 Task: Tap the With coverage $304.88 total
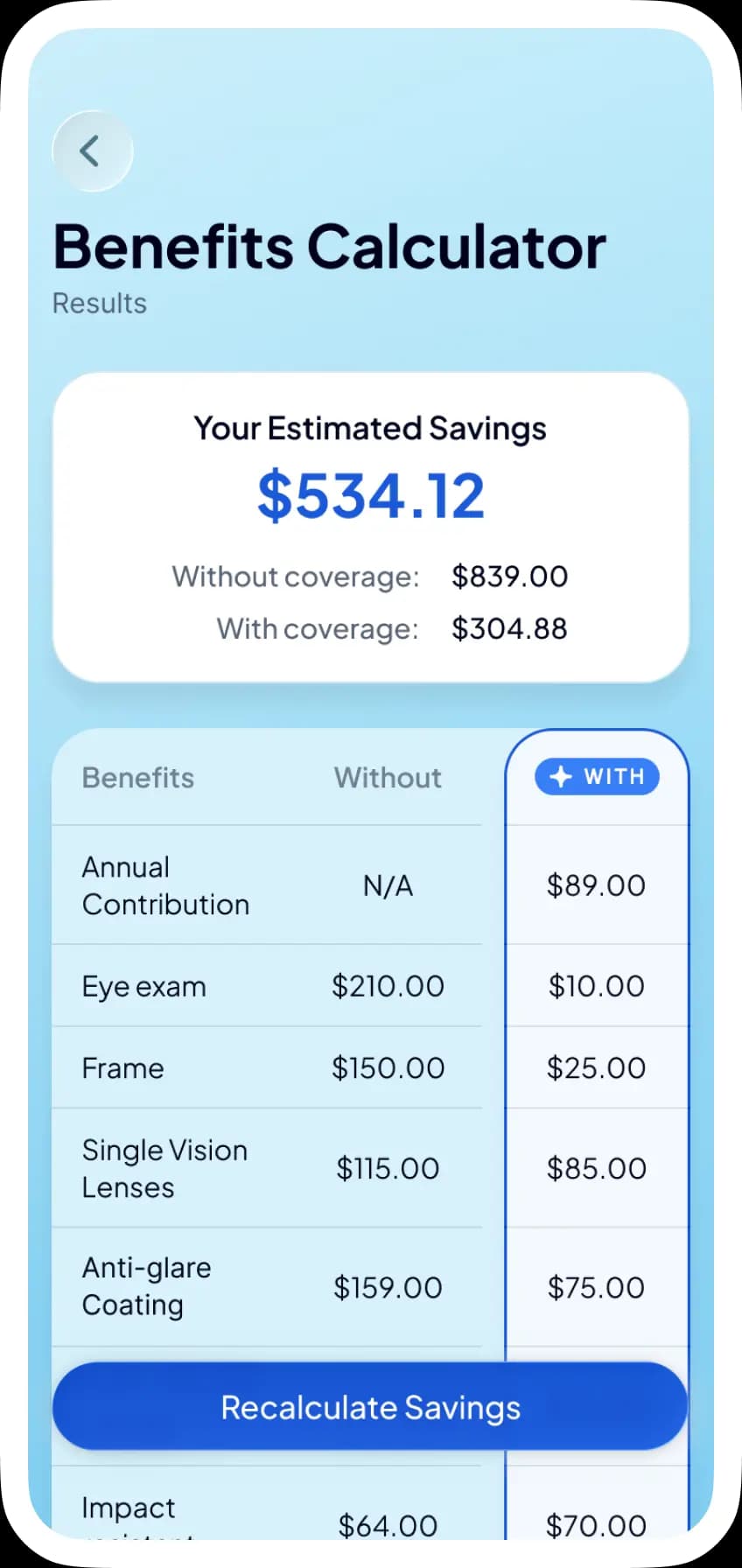pos(509,628)
